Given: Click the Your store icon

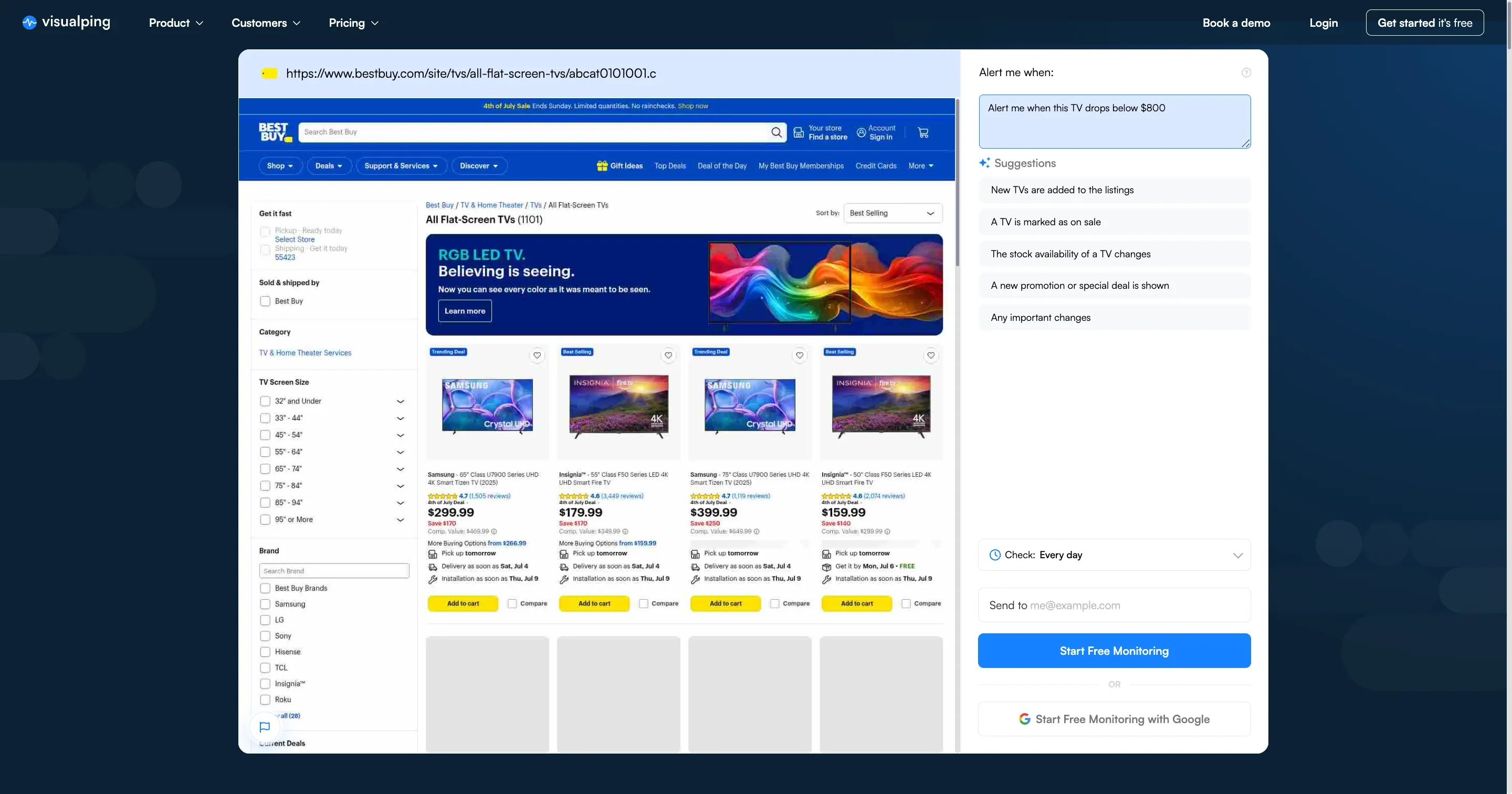Looking at the screenshot, I should click(x=798, y=133).
